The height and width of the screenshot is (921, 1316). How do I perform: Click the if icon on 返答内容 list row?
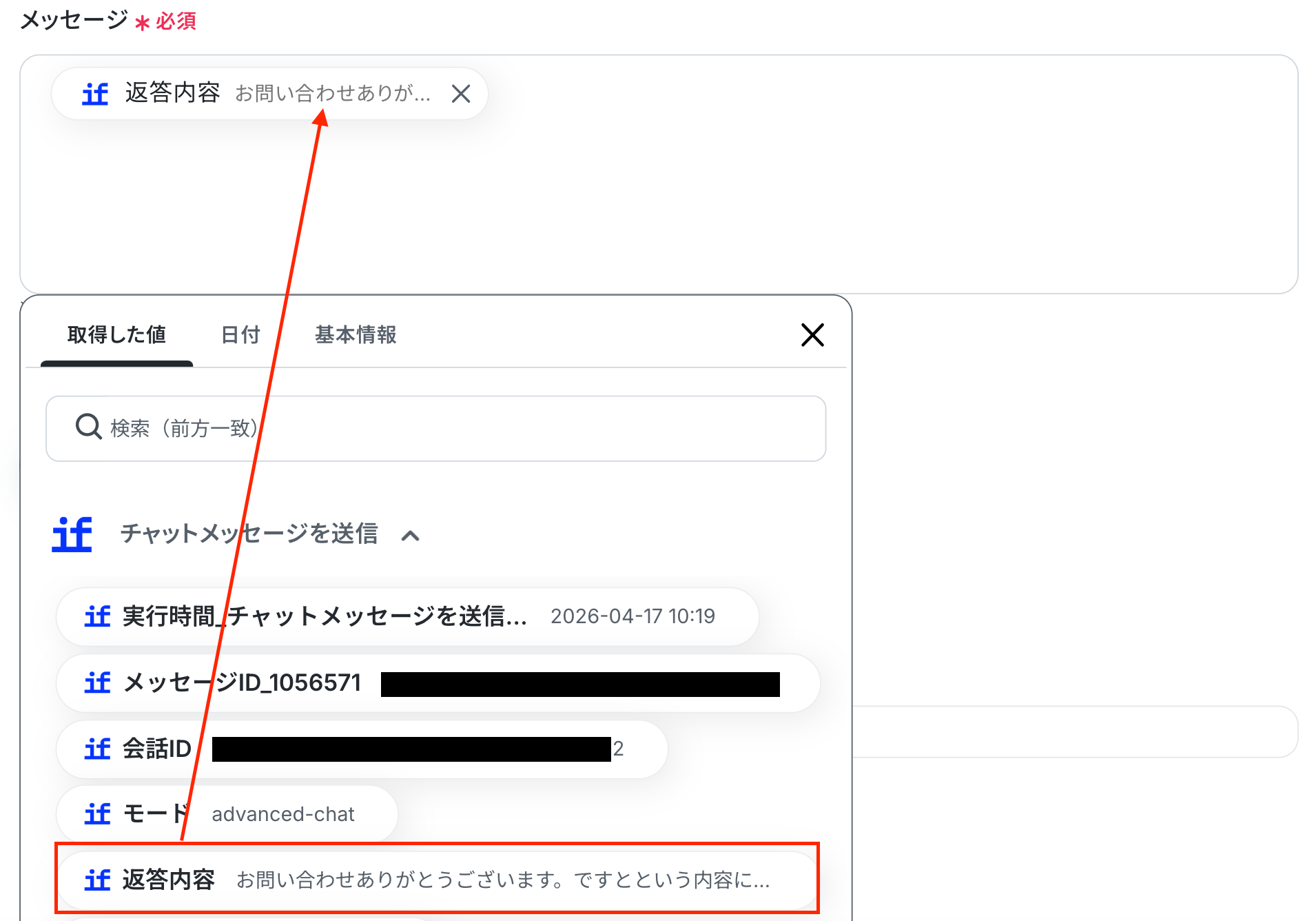97,880
